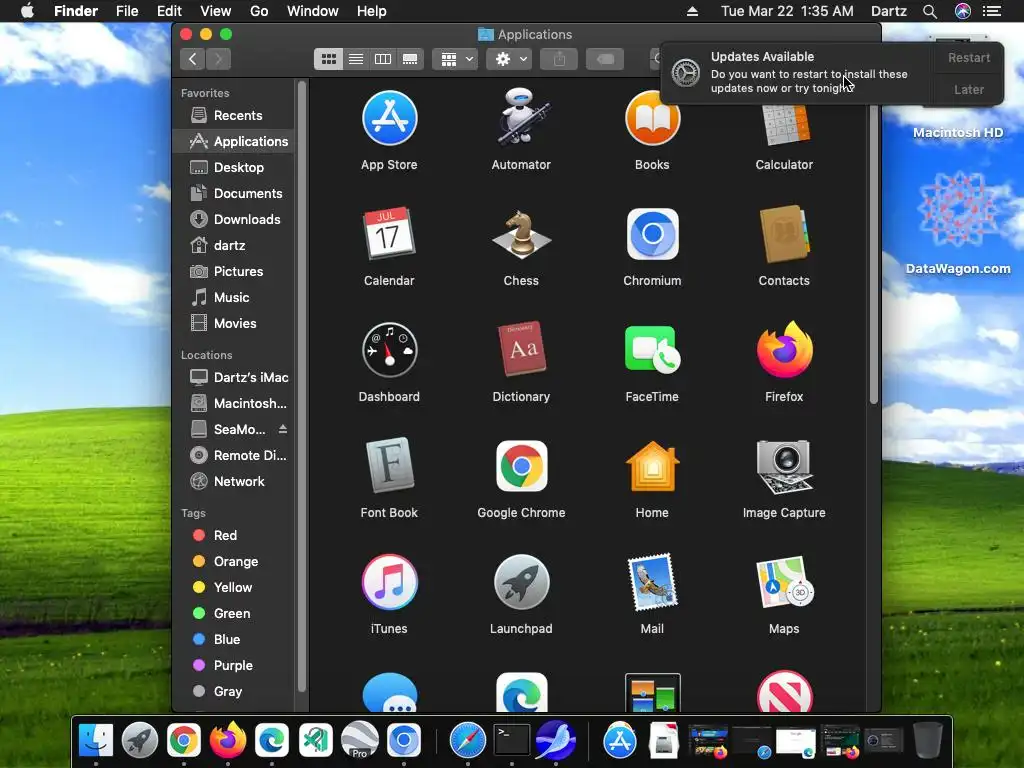Open the Go menu
Screen dimensions: 1024x768
[259, 11]
